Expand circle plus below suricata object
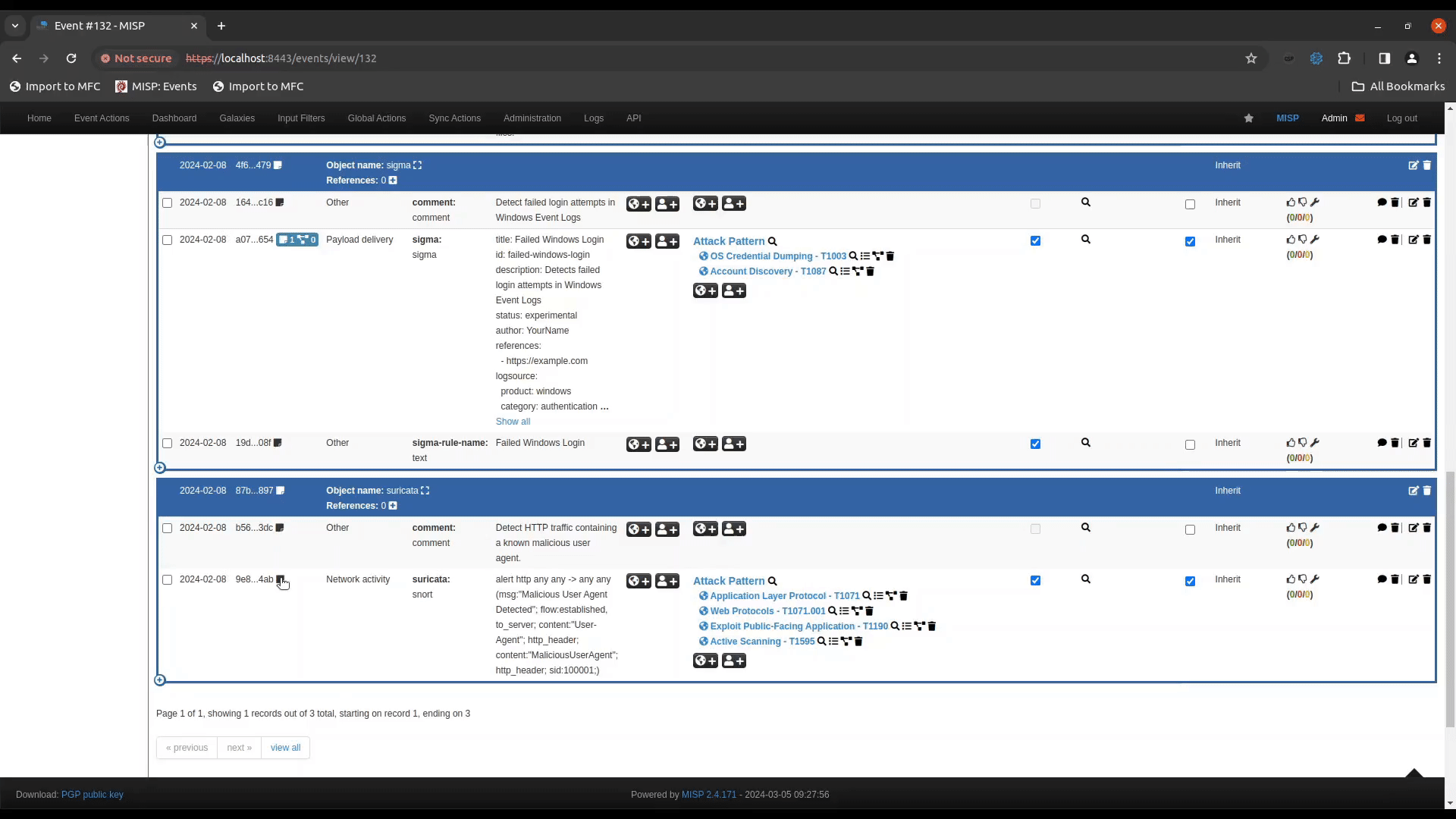Image resolution: width=1456 pixels, height=819 pixels. 160,680
